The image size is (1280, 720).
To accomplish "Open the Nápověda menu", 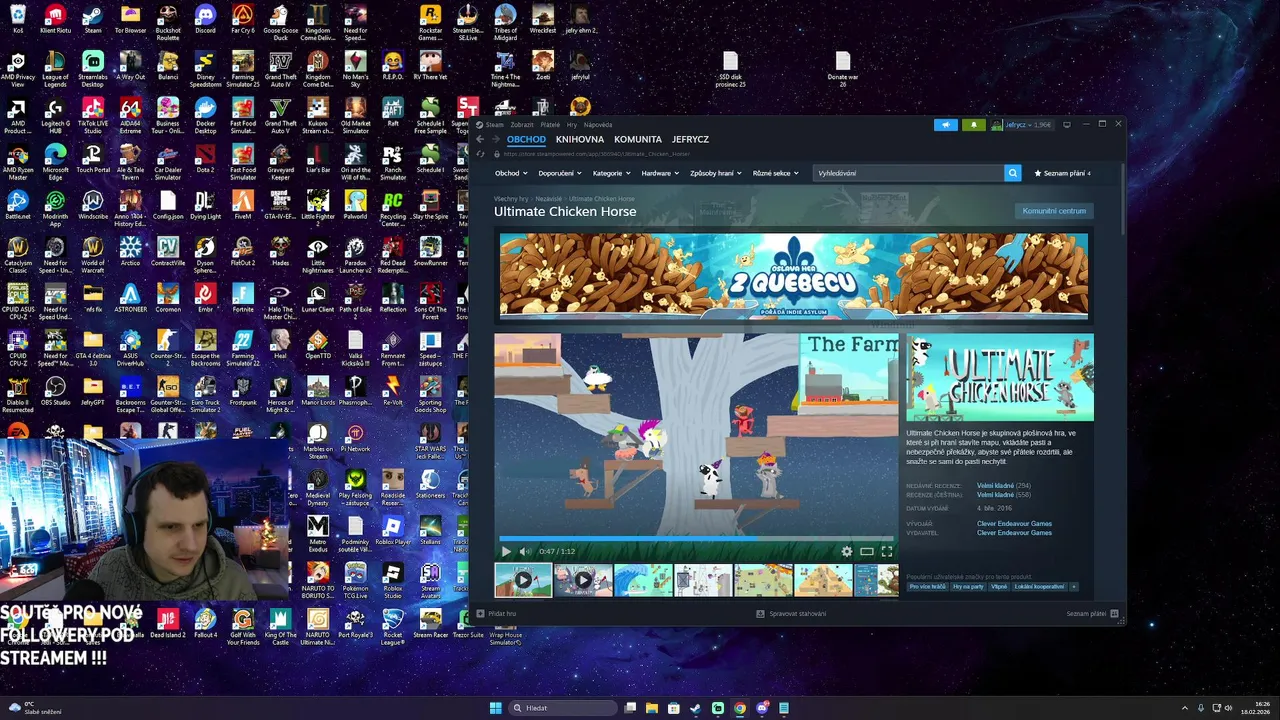I will (x=598, y=125).
